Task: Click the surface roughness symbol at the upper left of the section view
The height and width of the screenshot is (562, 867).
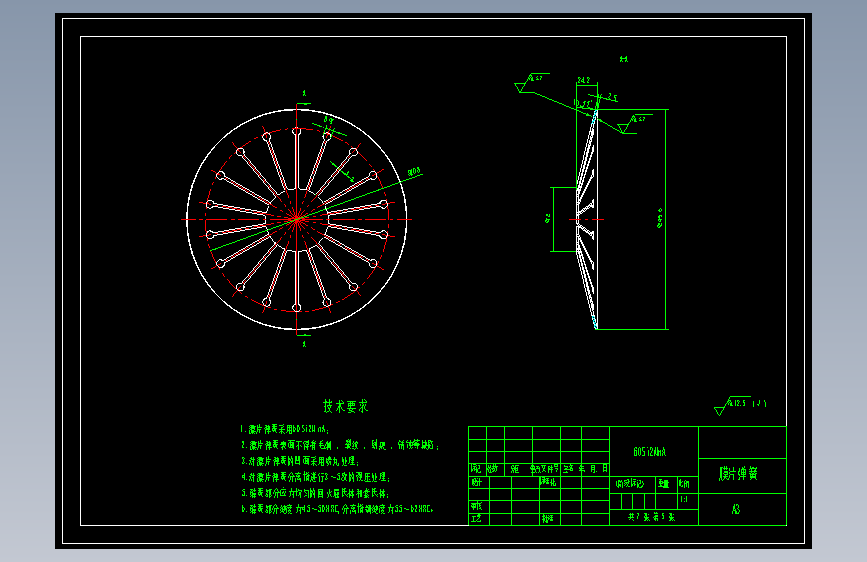Action: coord(531,82)
